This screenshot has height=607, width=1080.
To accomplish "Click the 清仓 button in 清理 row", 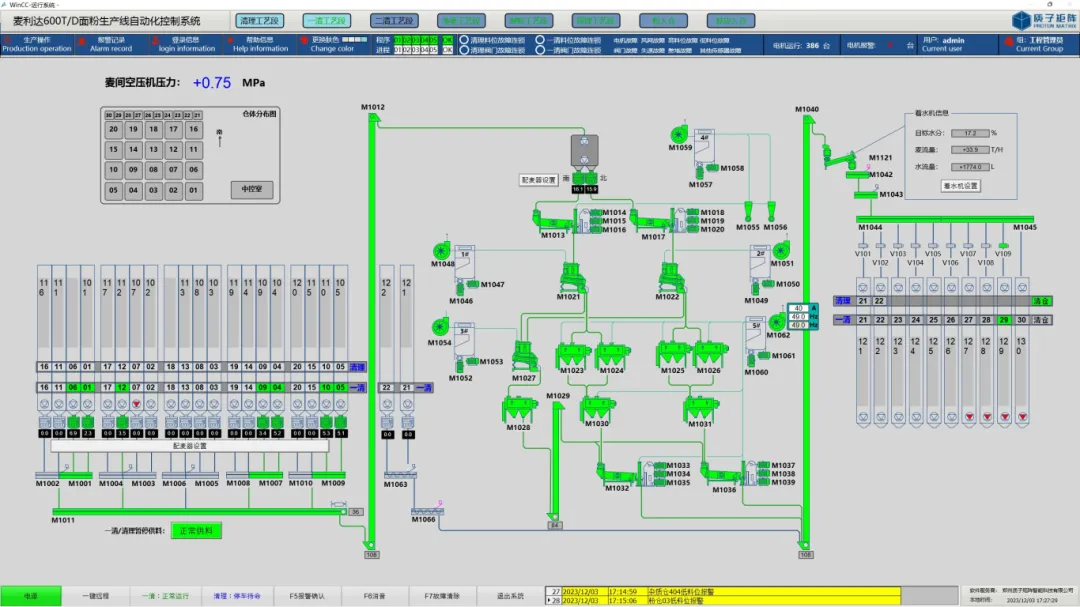I will [1041, 301].
